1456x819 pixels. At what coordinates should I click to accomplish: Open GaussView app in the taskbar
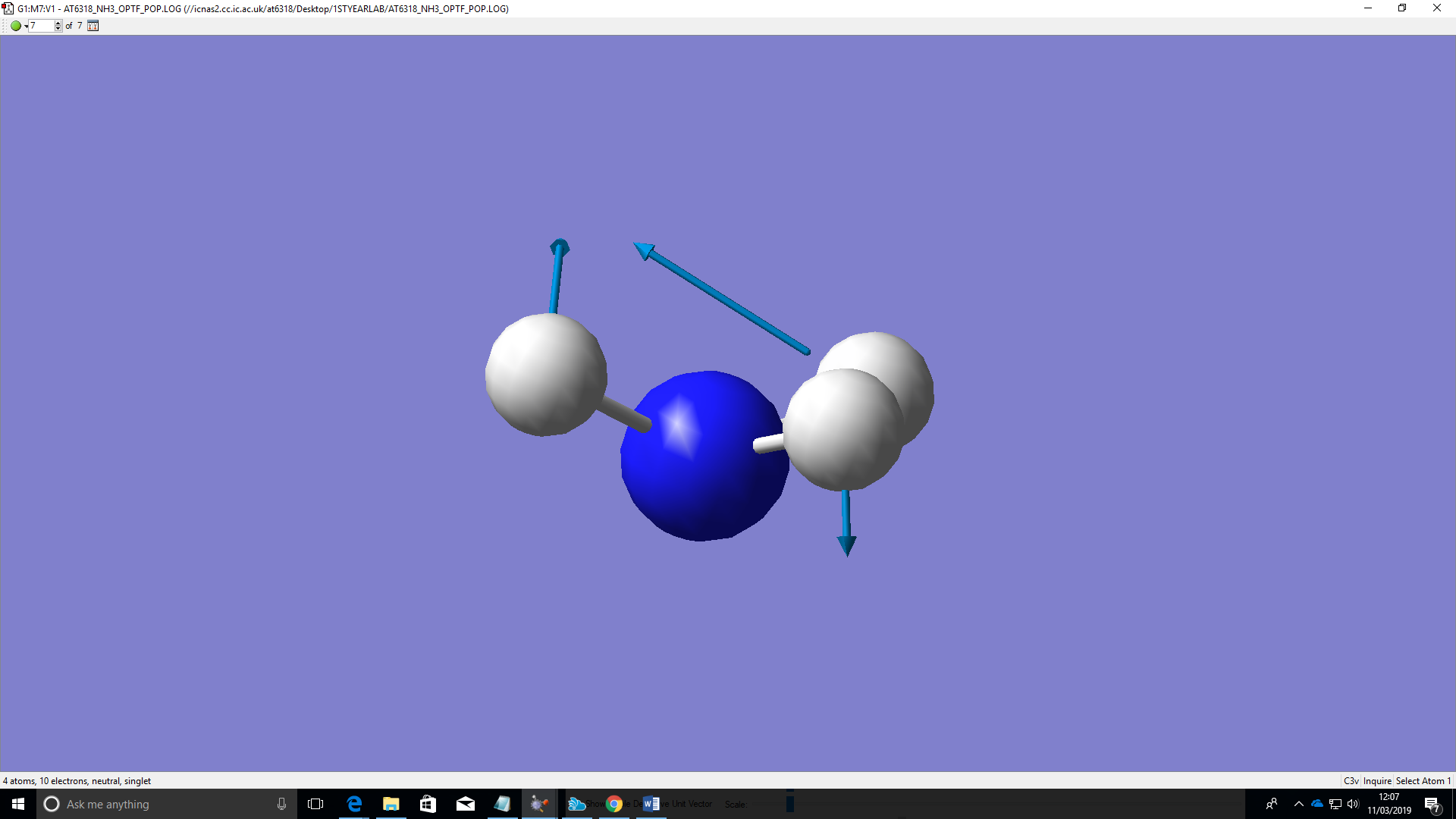[x=539, y=804]
